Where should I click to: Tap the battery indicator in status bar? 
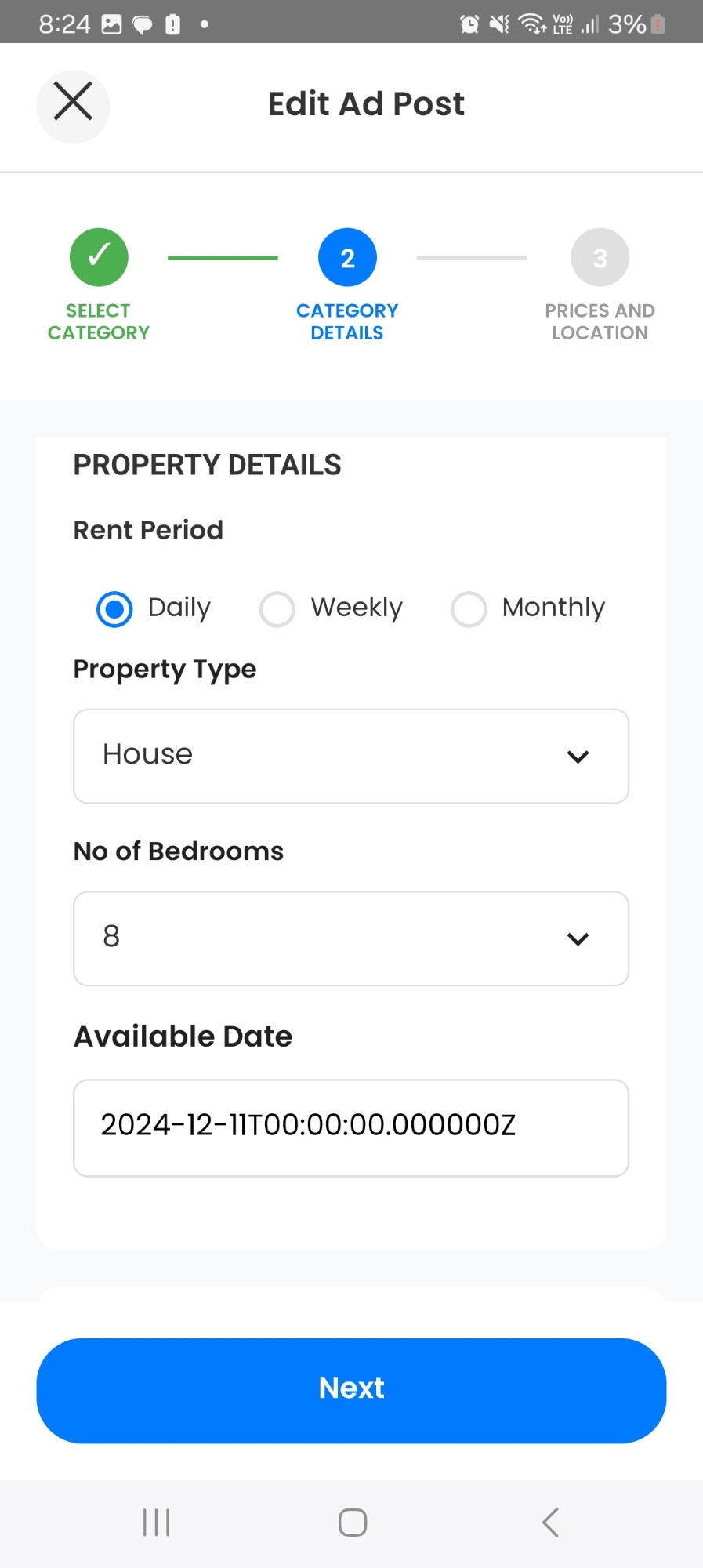658,24
